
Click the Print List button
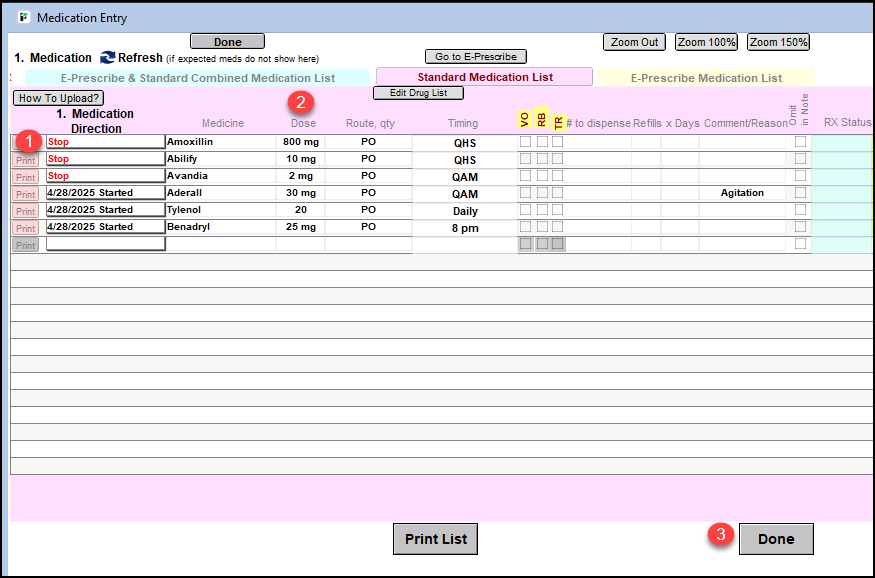click(435, 539)
